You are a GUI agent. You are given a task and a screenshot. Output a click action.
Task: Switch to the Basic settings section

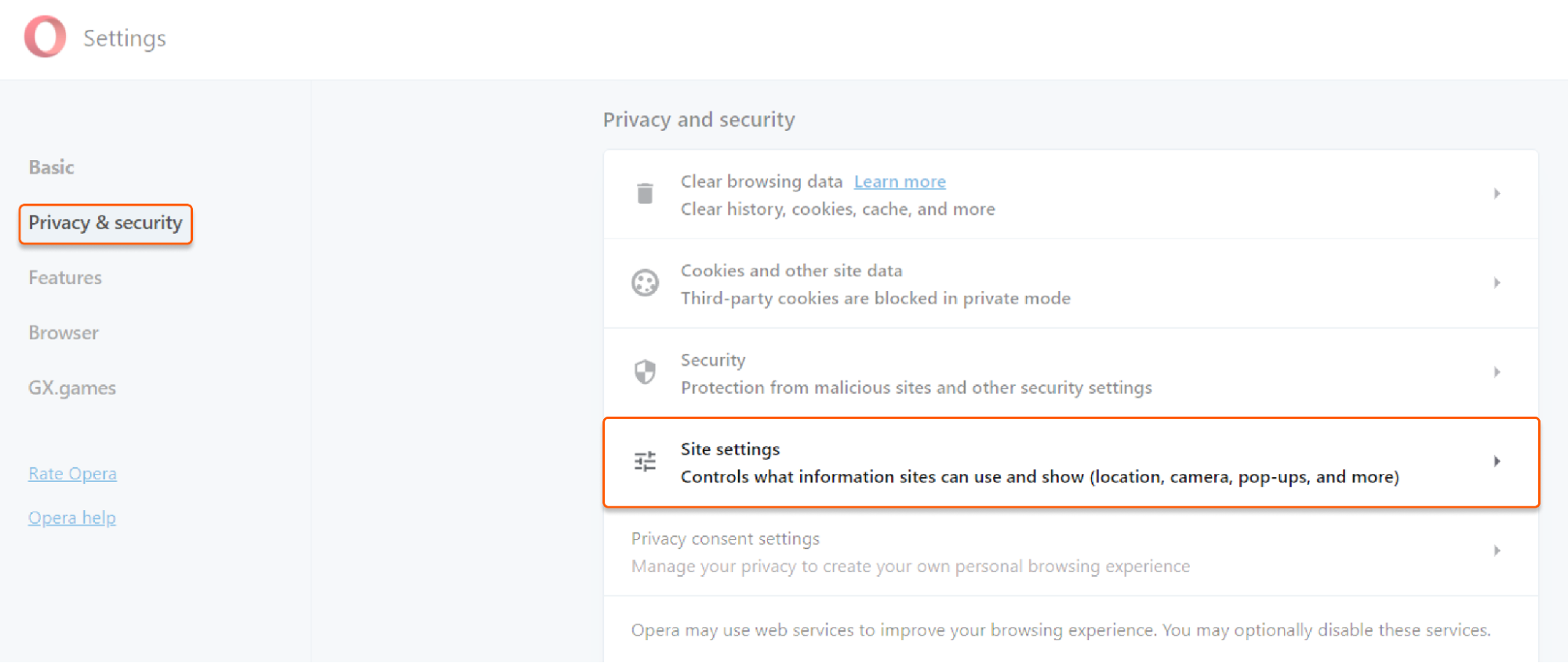pos(51,166)
